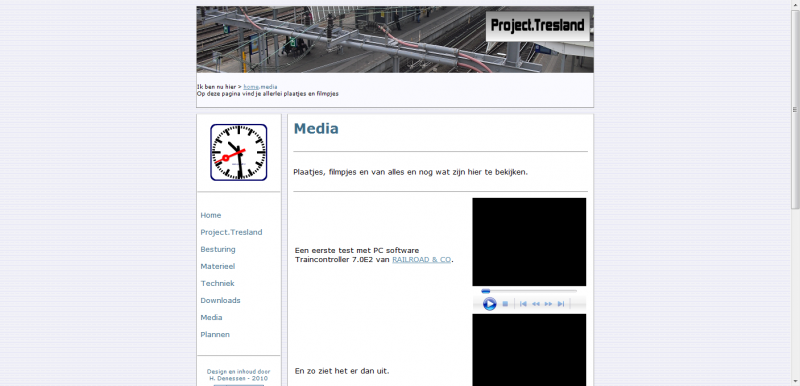The height and width of the screenshot is (386, 800).
Task: Select the Media sidebar item
Action: tap(211, 317)
